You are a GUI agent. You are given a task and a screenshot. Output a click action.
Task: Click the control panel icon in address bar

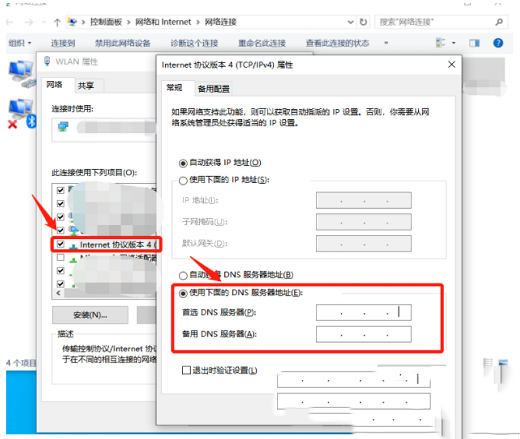(72, 22)
